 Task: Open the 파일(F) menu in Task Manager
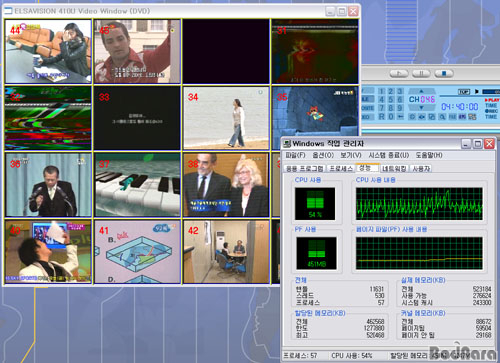click(x=295, y=155)
